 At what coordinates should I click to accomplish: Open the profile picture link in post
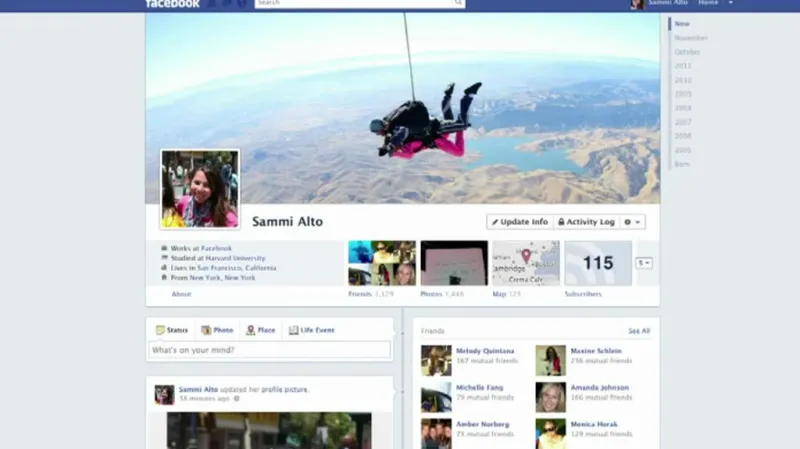pyautogui.click(x=284, y=389)
